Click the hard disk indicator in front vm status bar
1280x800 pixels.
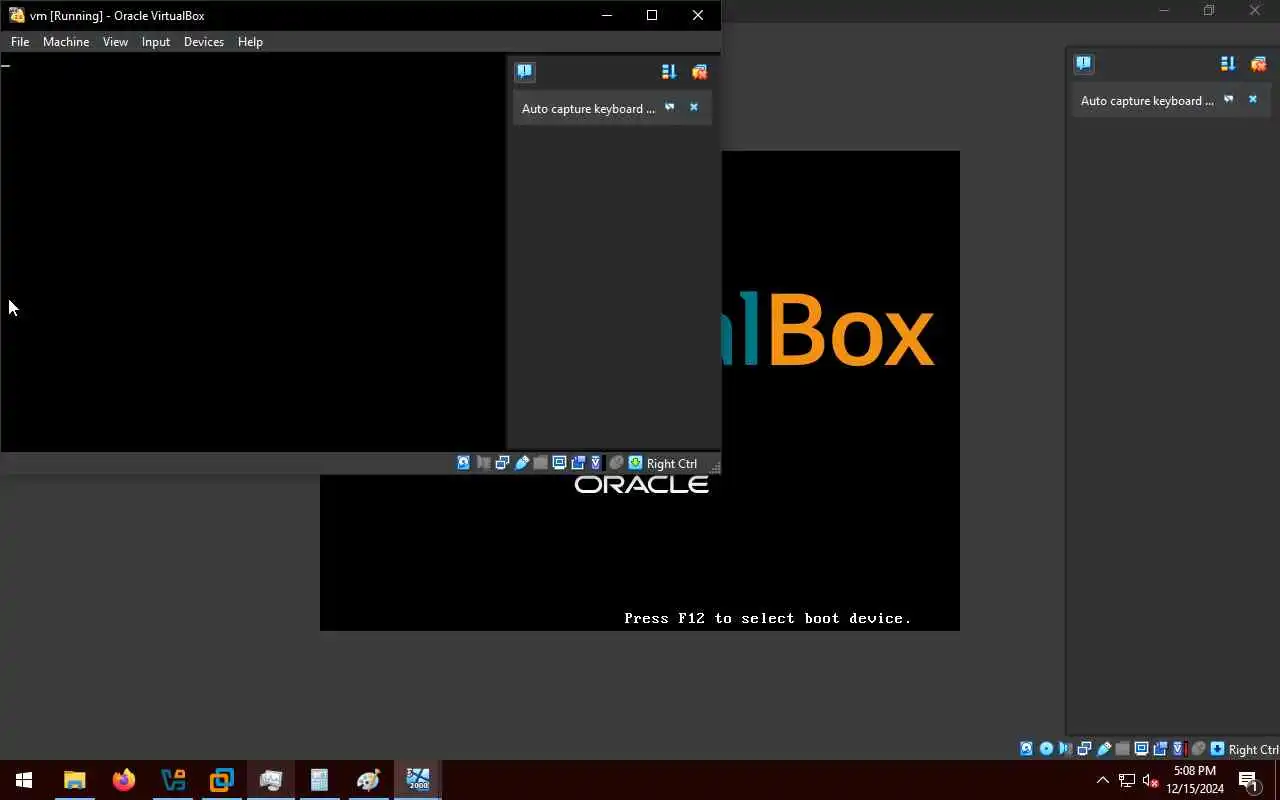pos(463,463)
